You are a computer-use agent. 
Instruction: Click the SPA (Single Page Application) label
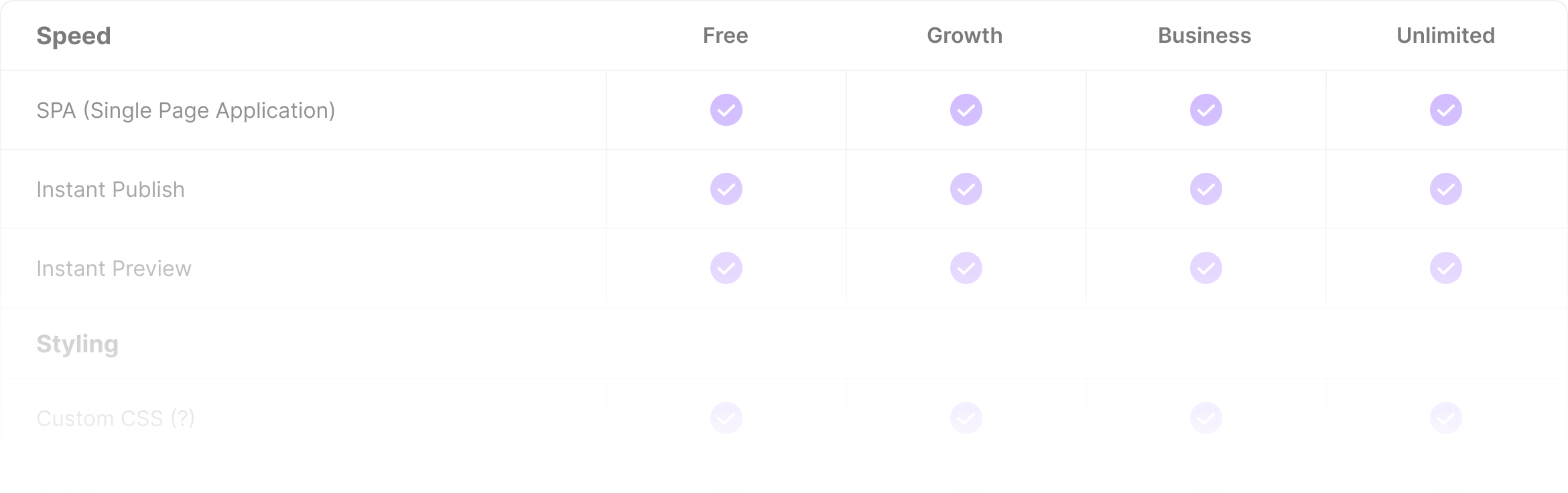click(186, 111)
